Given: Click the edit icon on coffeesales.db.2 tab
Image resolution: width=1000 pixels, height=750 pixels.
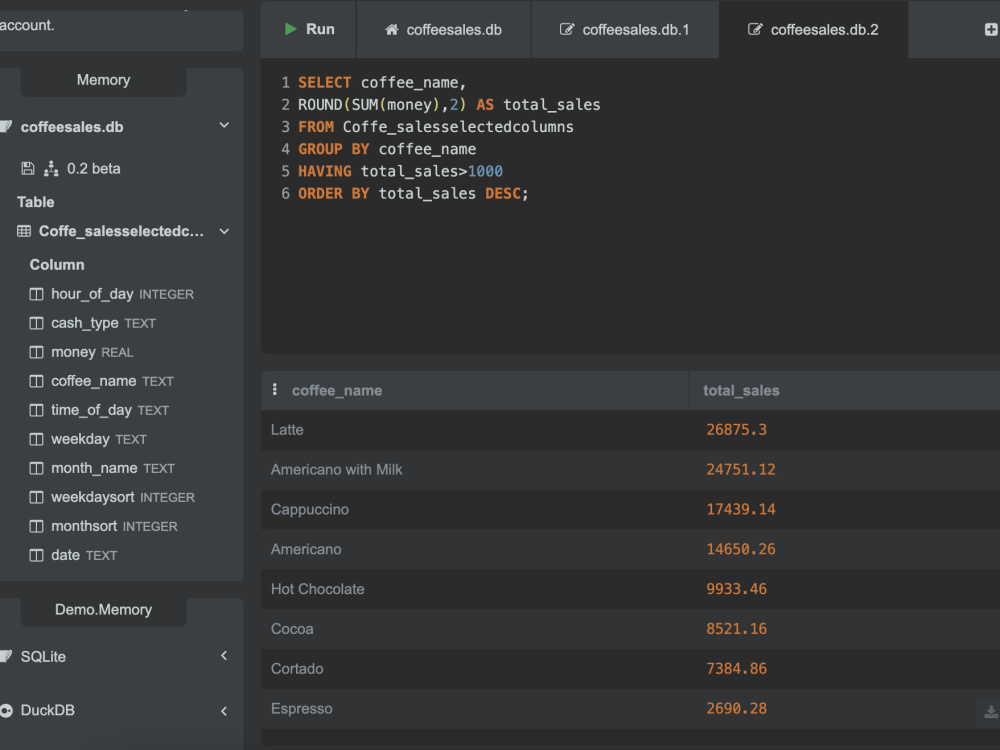Looking at the screenshot, I should click(754, 29).
